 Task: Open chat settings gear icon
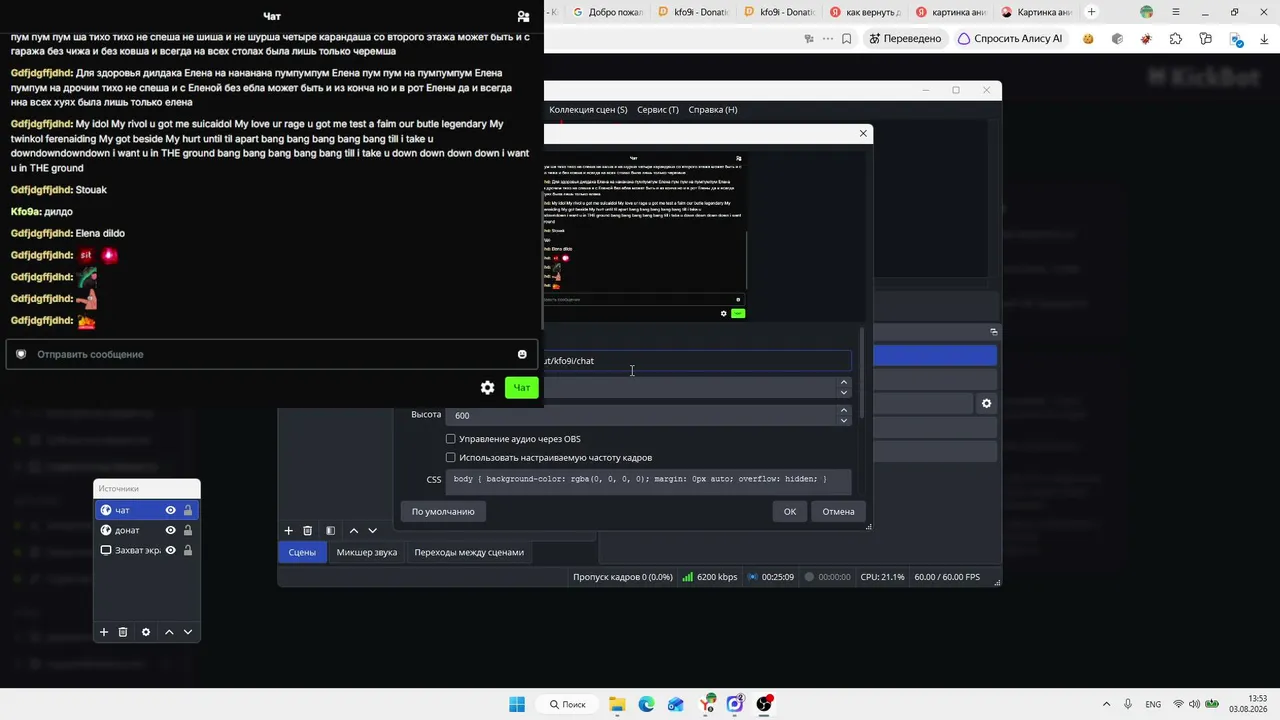(x=487, y=388)
